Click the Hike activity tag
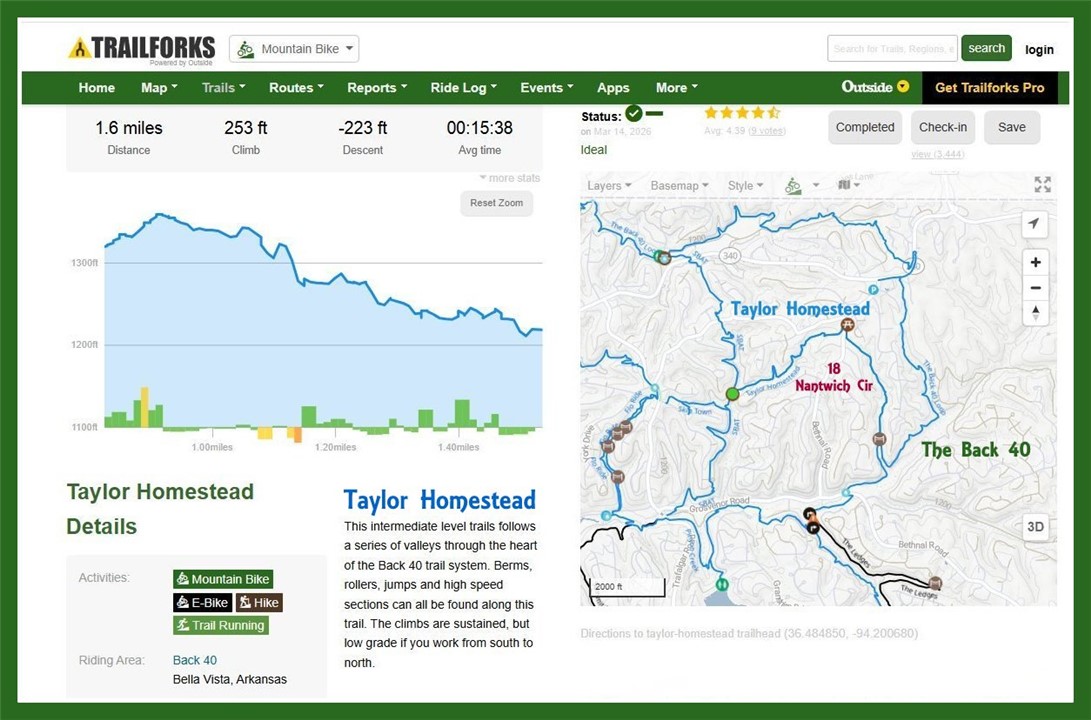The width and height of the screenshot is (1091, 720). 259,602
